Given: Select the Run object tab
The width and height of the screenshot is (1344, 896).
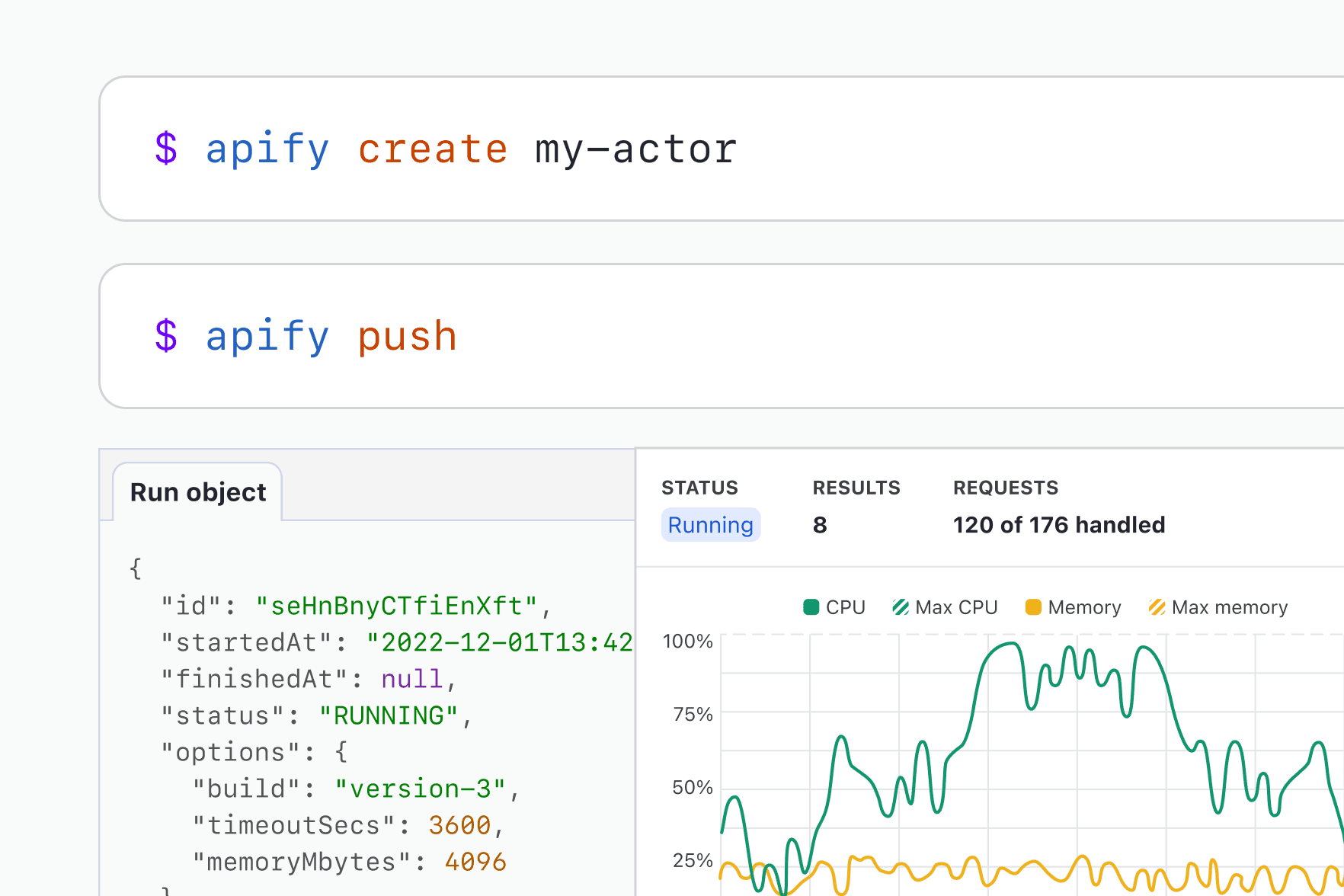Looking at the screenshot, I should pyautogui.click(x=198, y=492).
